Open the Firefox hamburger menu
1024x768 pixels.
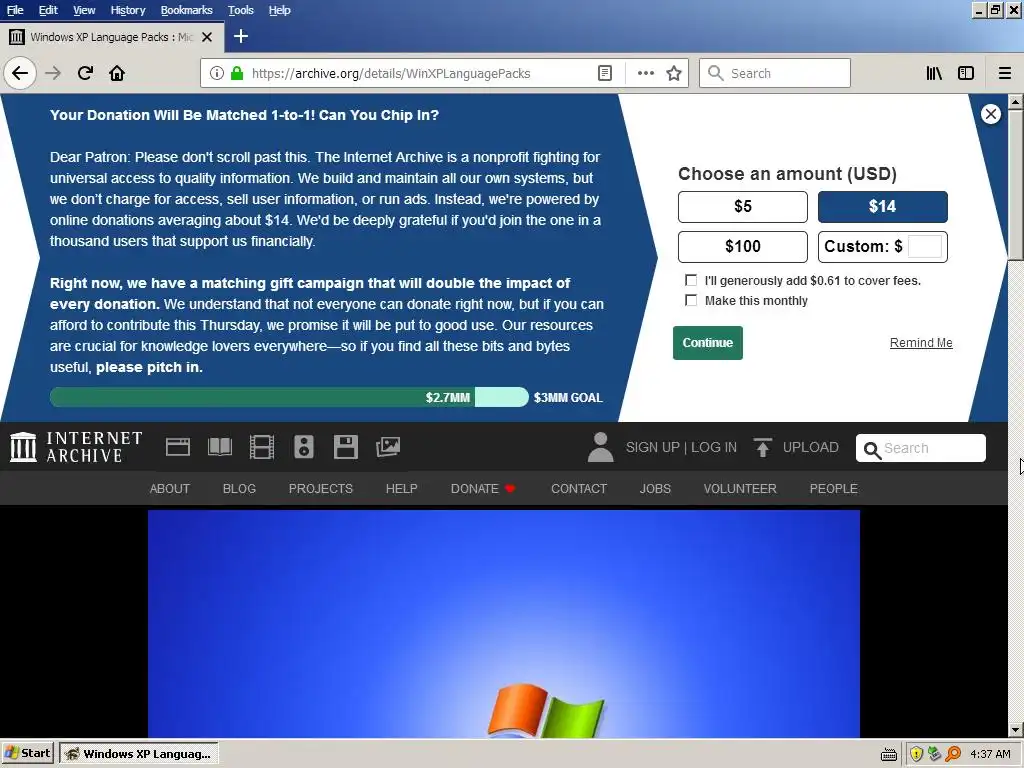[1004, 73]
